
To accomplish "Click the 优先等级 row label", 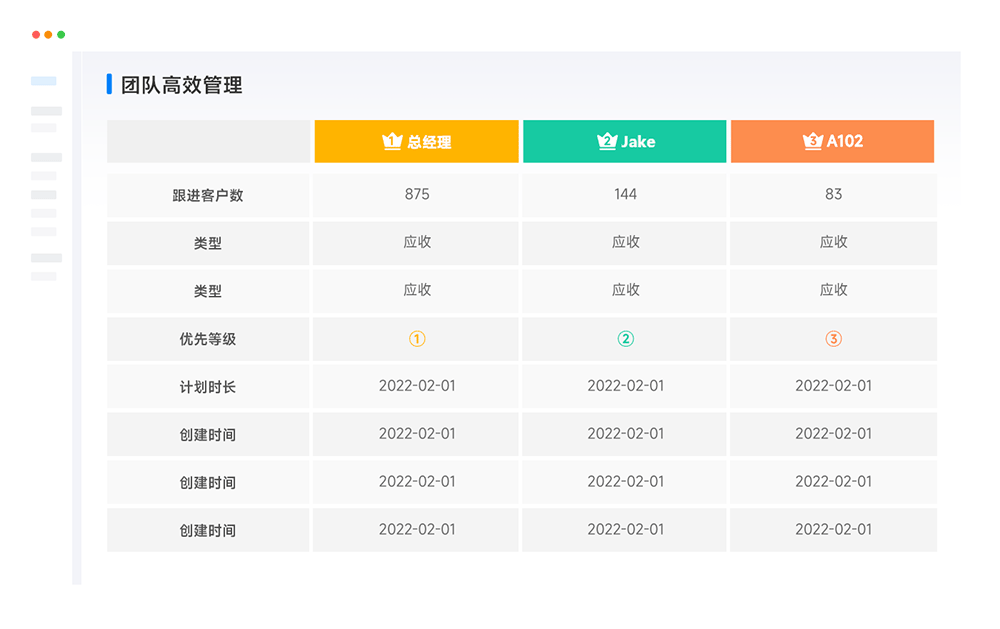I will [x=207, y=339].
